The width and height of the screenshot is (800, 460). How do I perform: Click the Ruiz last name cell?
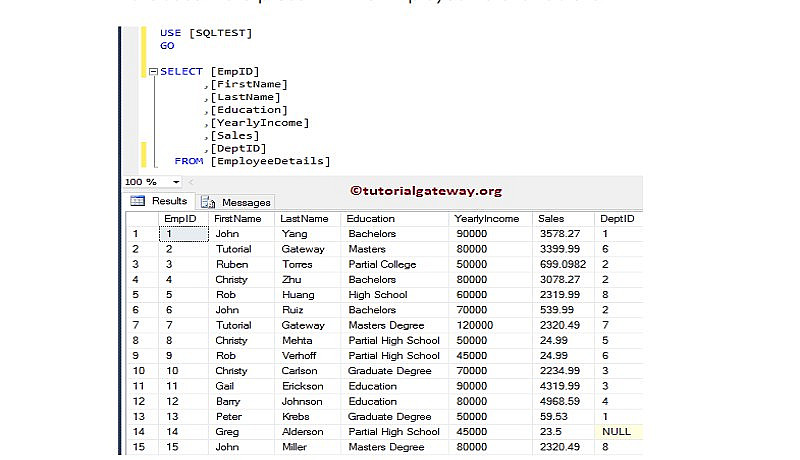(x=308, y=310)
